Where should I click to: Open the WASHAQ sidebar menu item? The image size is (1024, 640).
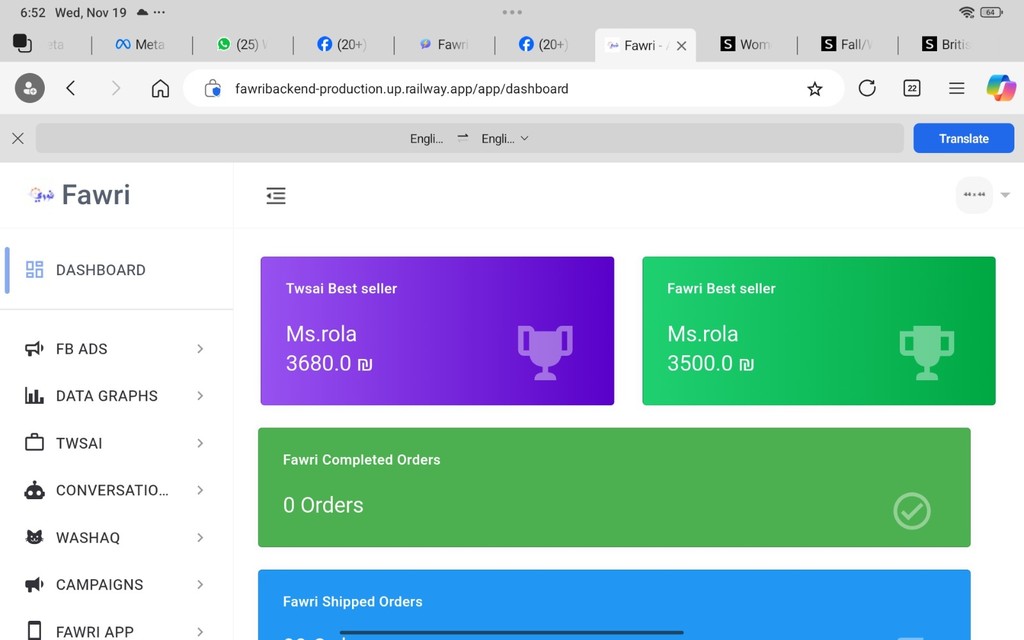(x=115, y=538)
